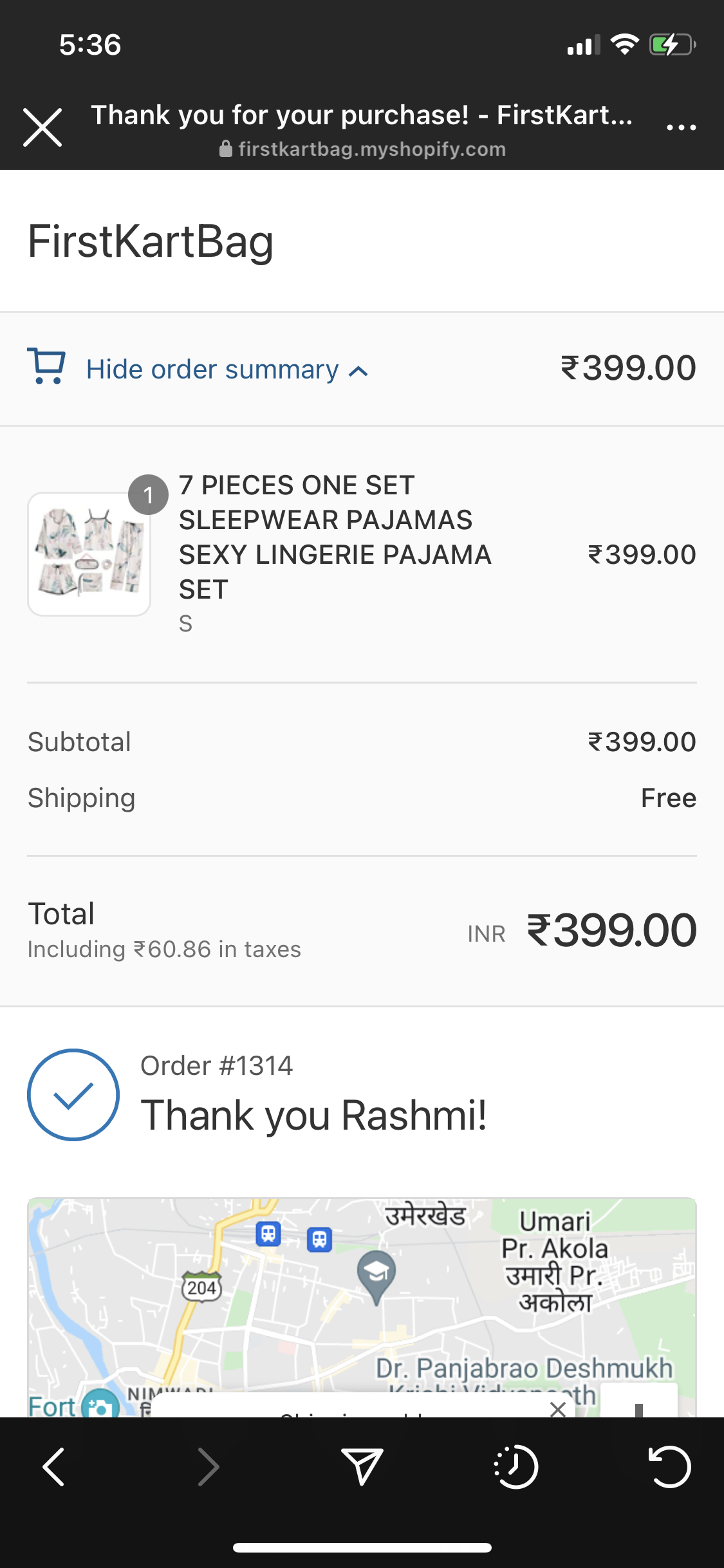This screenshot has width=724, height=1568.
Task: Click the chevron beside Hide order summary
Action: point(358,371)
